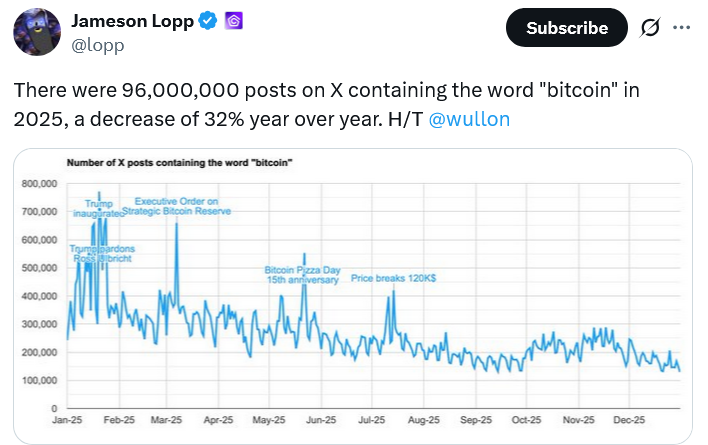This screenshot has width=708, height=445.
Task: Click the Trump pardons Ross Ulbricht label
Action: (x=101, y=253)
